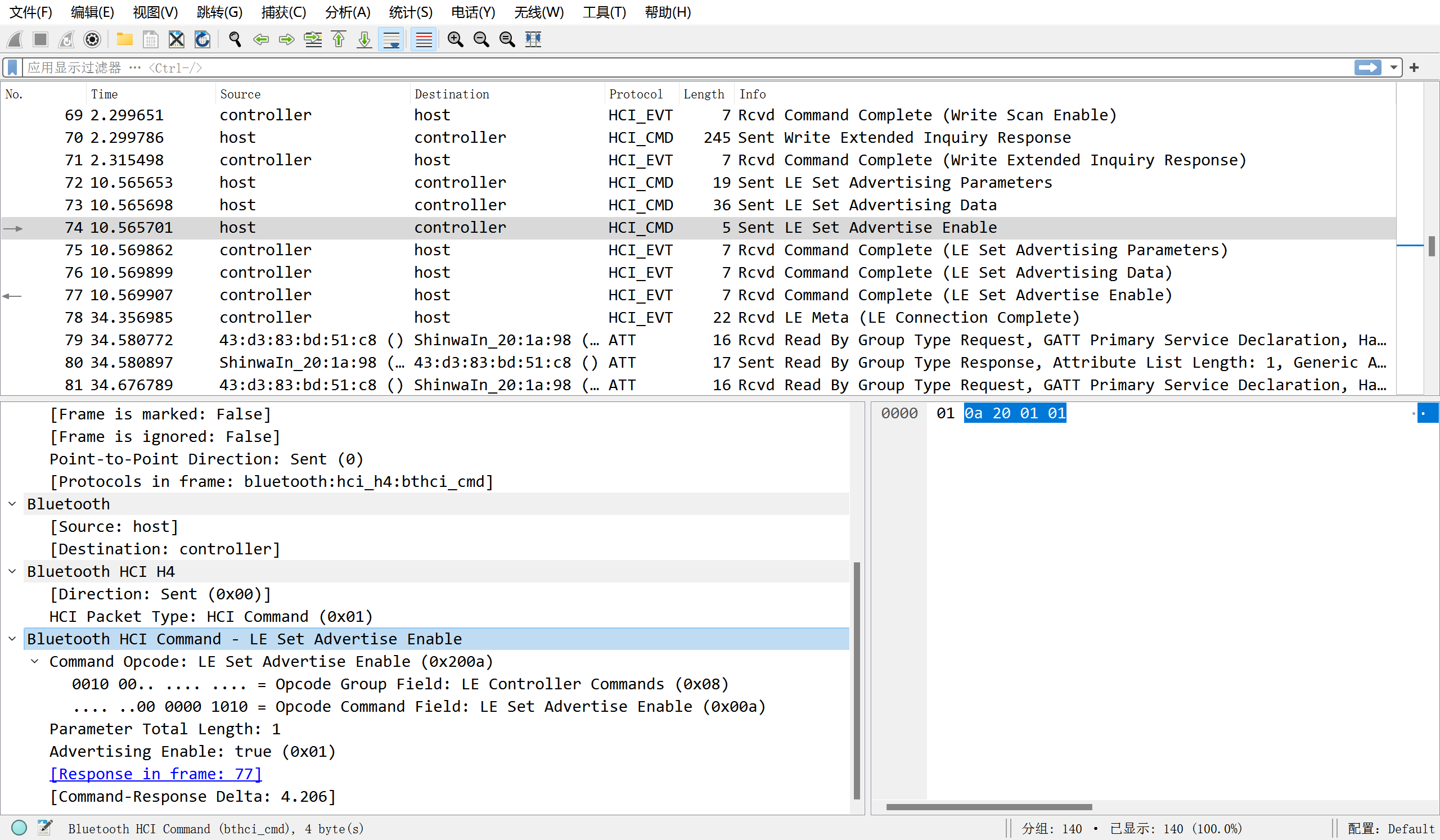Open a capture file folder icon
The width and height of the screenshot is (1440, 840).
pos(124,39)
